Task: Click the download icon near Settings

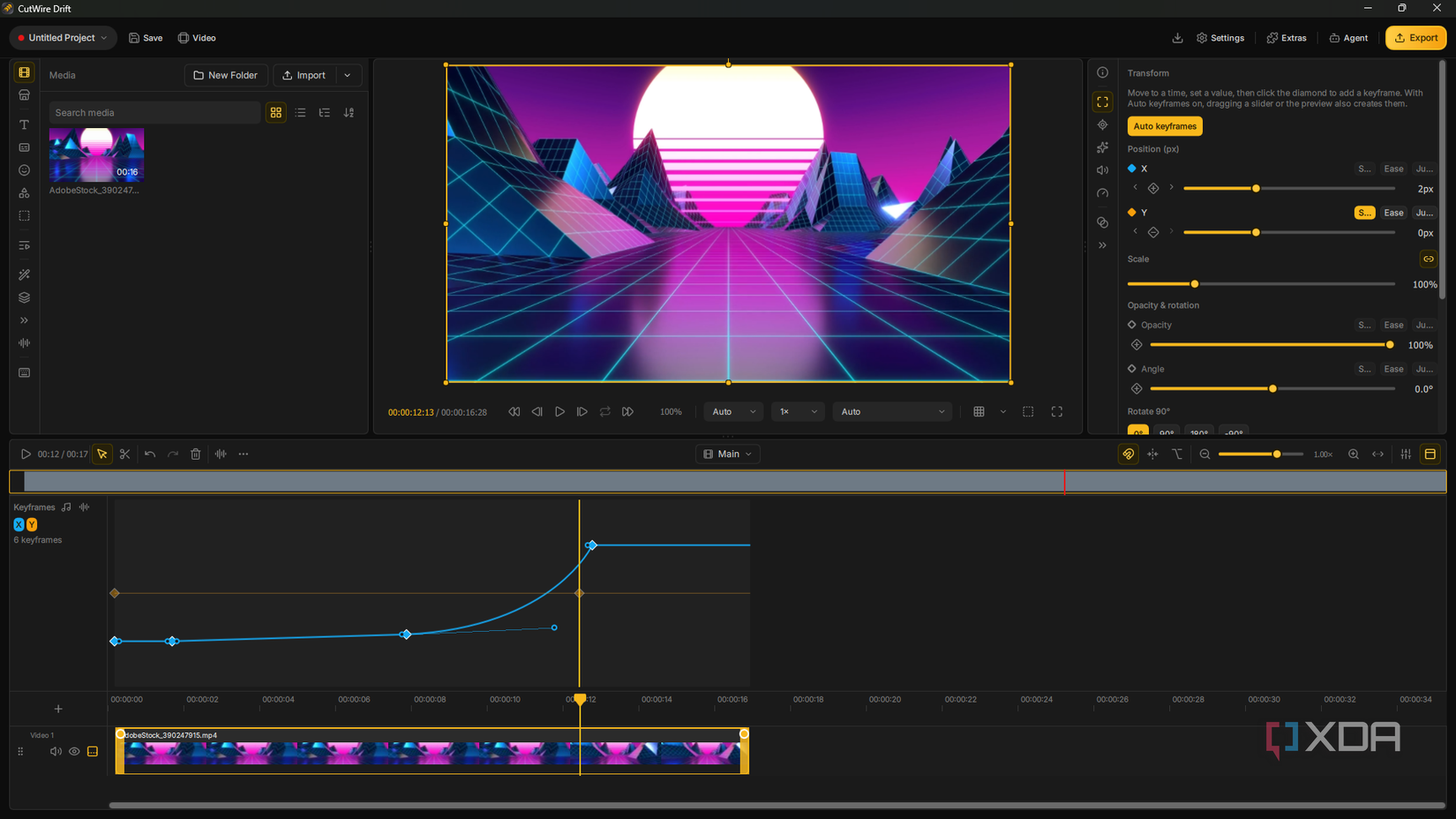Action: pos(1177,38)
